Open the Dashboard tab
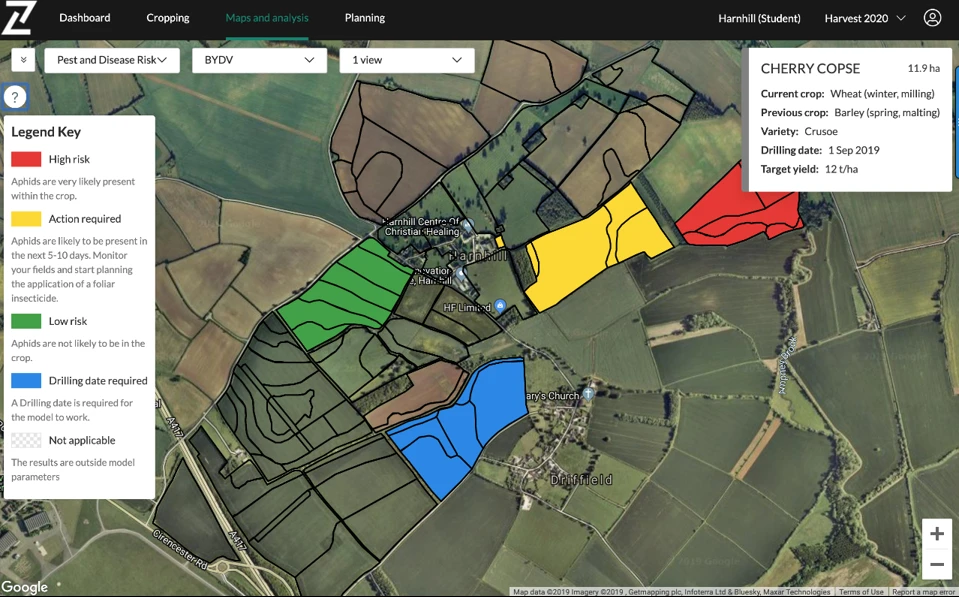This screenshot has height=597, width=959. tap(85, 18)
